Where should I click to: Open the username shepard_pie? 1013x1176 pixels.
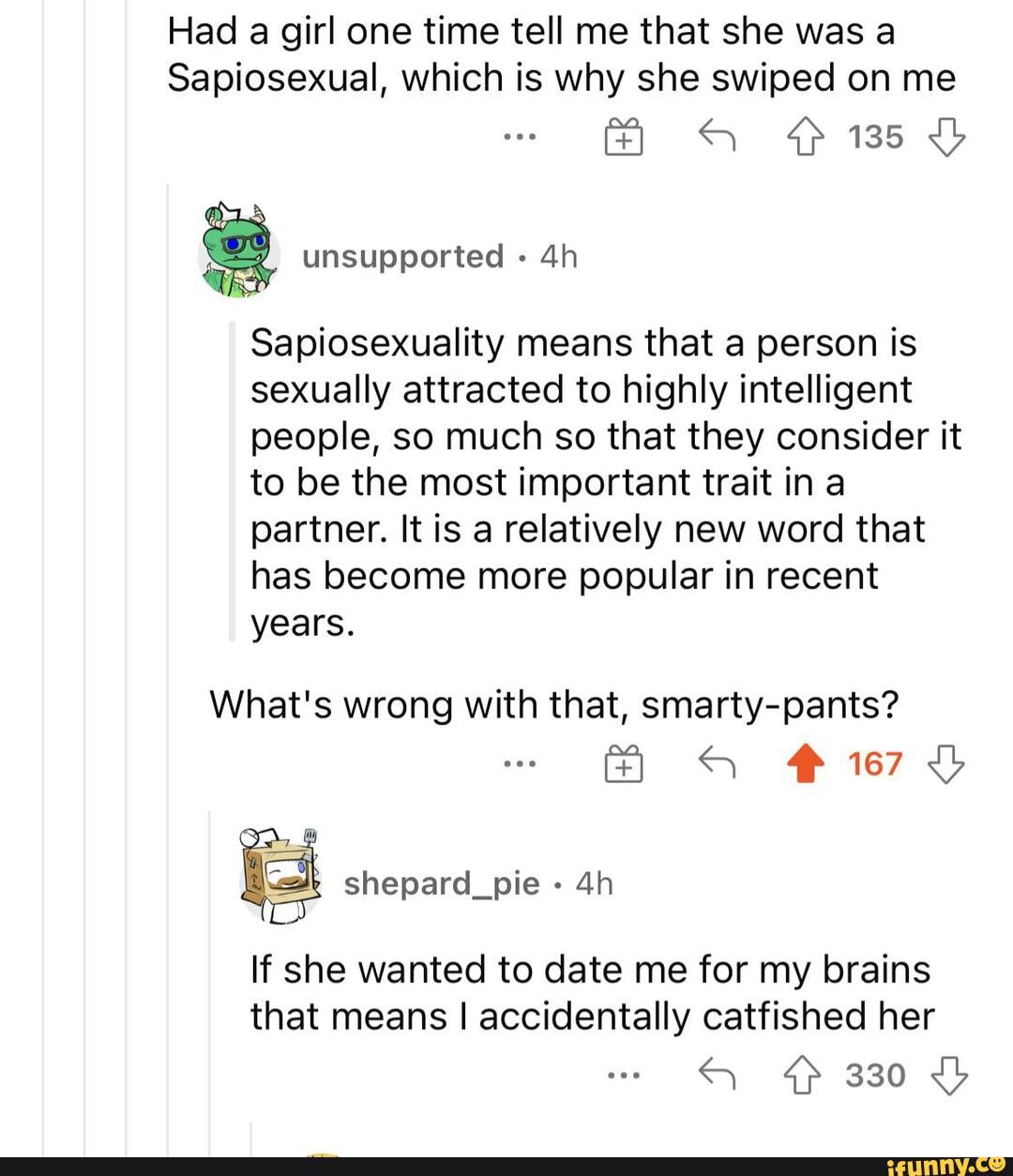tap(442, 882)
